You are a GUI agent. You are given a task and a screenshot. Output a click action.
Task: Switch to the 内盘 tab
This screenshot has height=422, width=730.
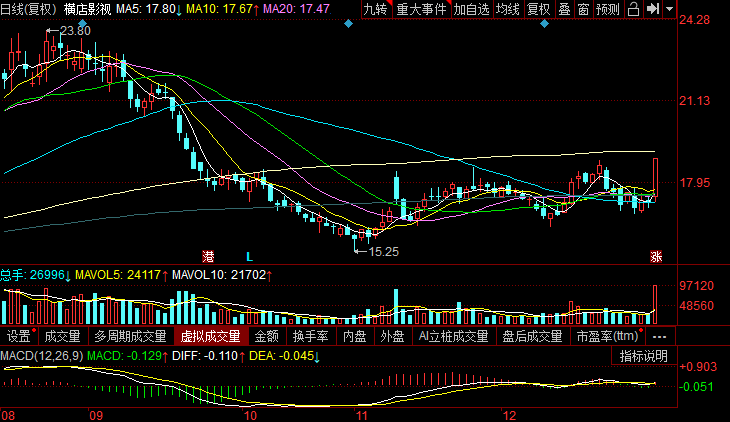[355, 336]
